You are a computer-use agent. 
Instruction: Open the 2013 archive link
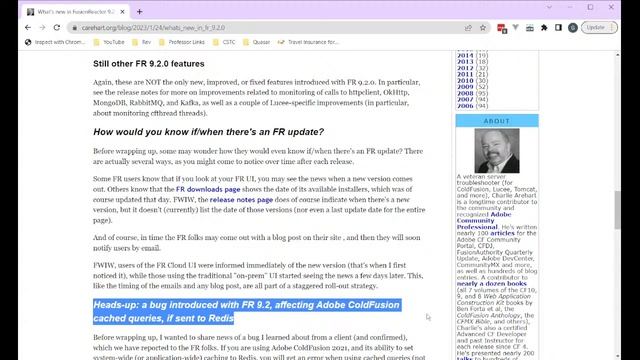[x=465, y=62]
